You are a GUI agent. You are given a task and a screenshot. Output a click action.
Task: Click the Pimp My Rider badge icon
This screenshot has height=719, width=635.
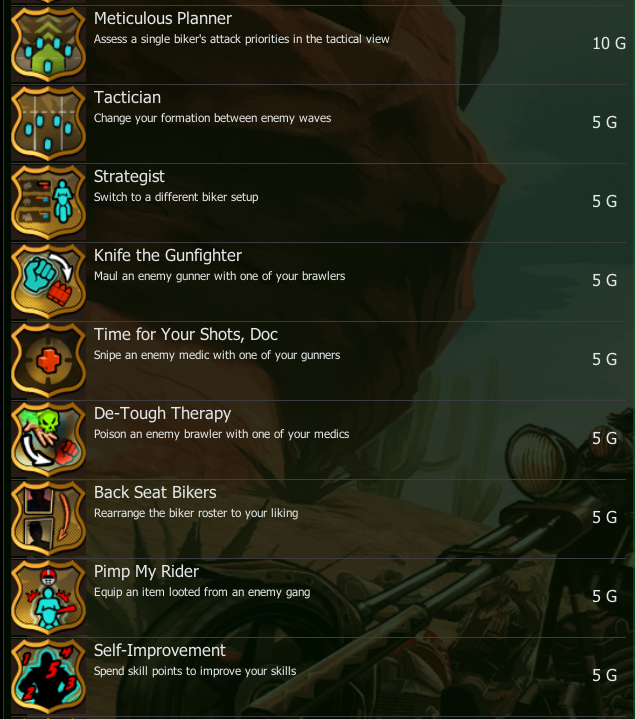tap(48, 597)
